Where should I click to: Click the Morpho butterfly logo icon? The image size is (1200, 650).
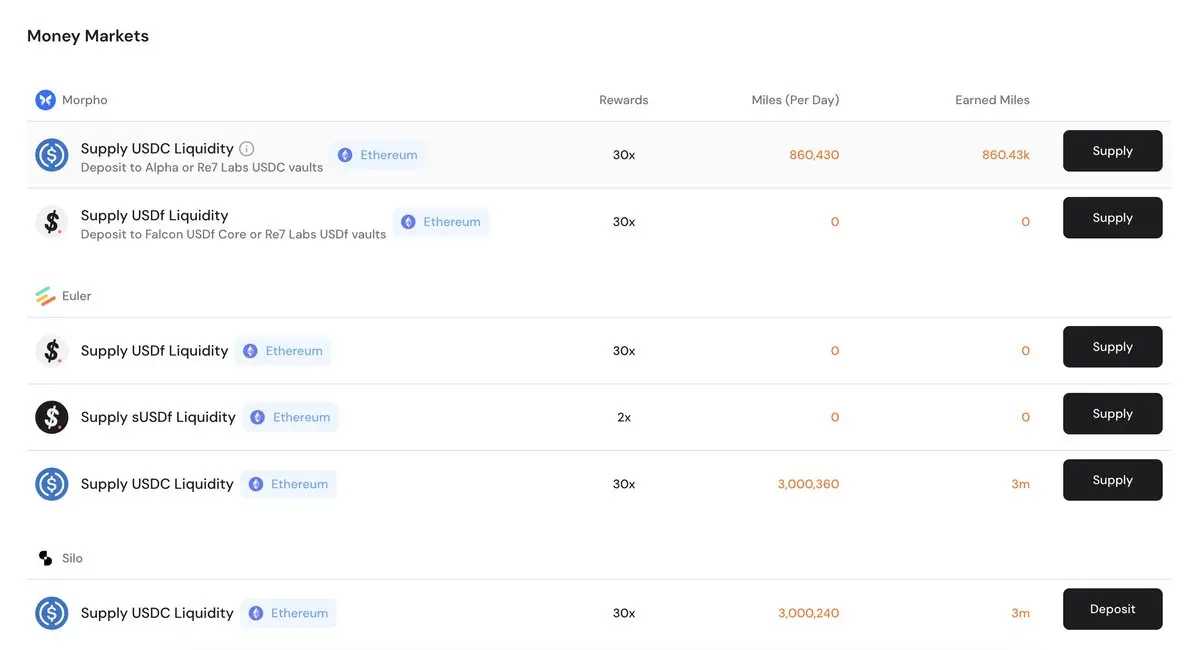tap(45, 100)
